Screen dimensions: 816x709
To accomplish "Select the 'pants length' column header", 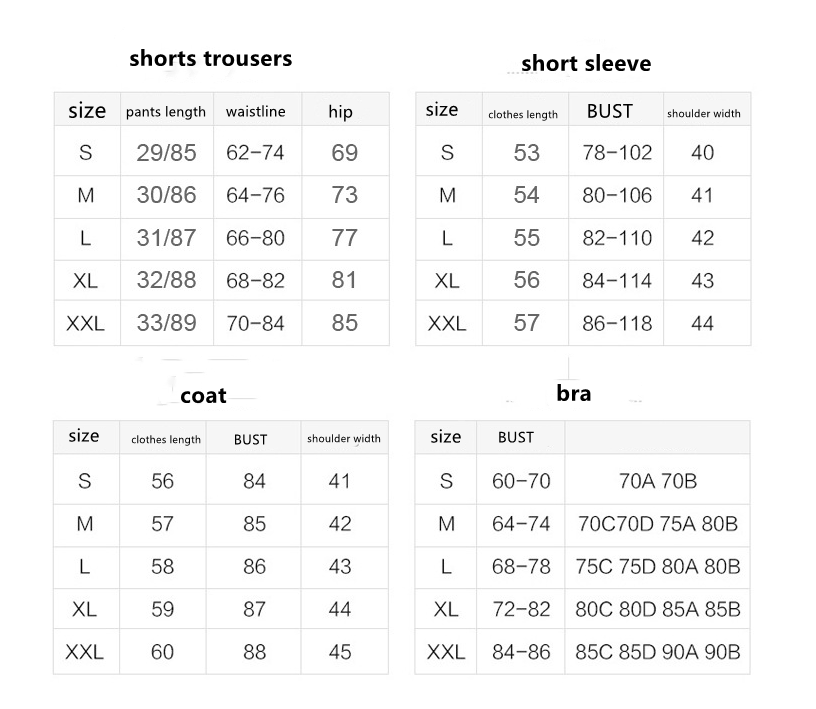I will pyautogui.click(x=166, y=112).
